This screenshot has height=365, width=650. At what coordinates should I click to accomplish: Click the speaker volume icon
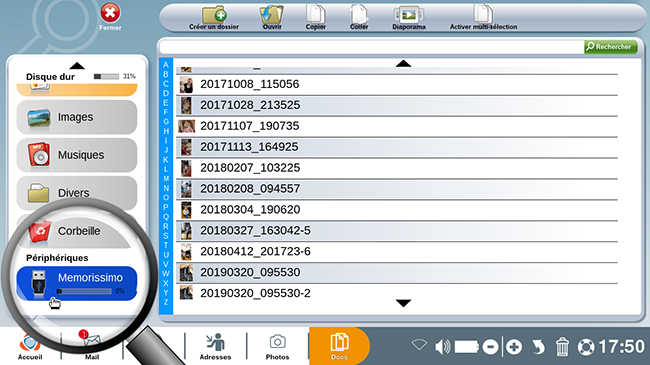coord(442,347)
